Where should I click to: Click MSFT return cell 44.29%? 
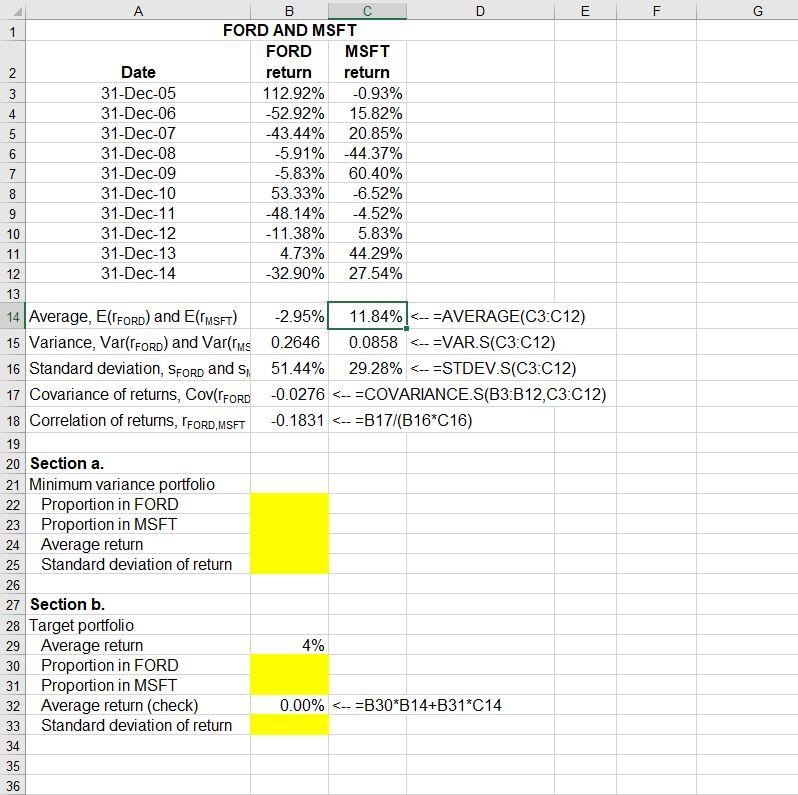click(367, 253)
